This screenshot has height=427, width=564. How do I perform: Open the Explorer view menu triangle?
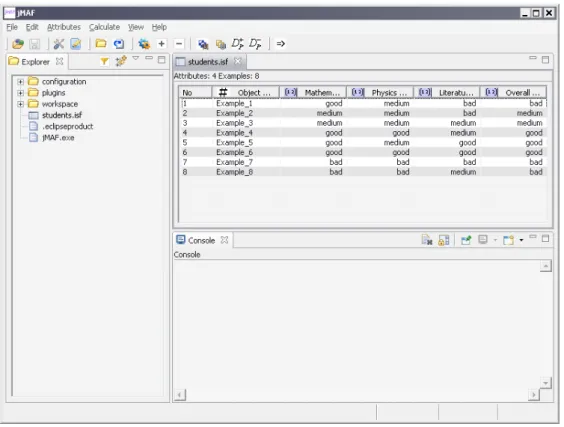click(x=136, y=58)
